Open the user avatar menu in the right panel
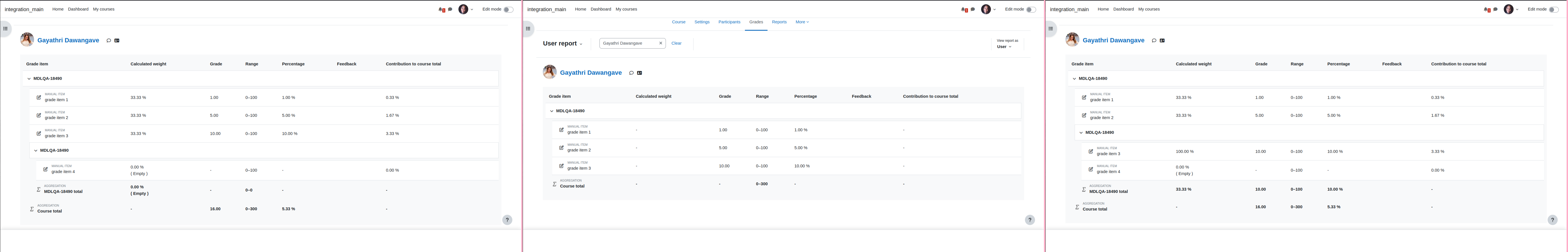The width and height of the screenshot is (1568, 252). (x=1511, y=9)
